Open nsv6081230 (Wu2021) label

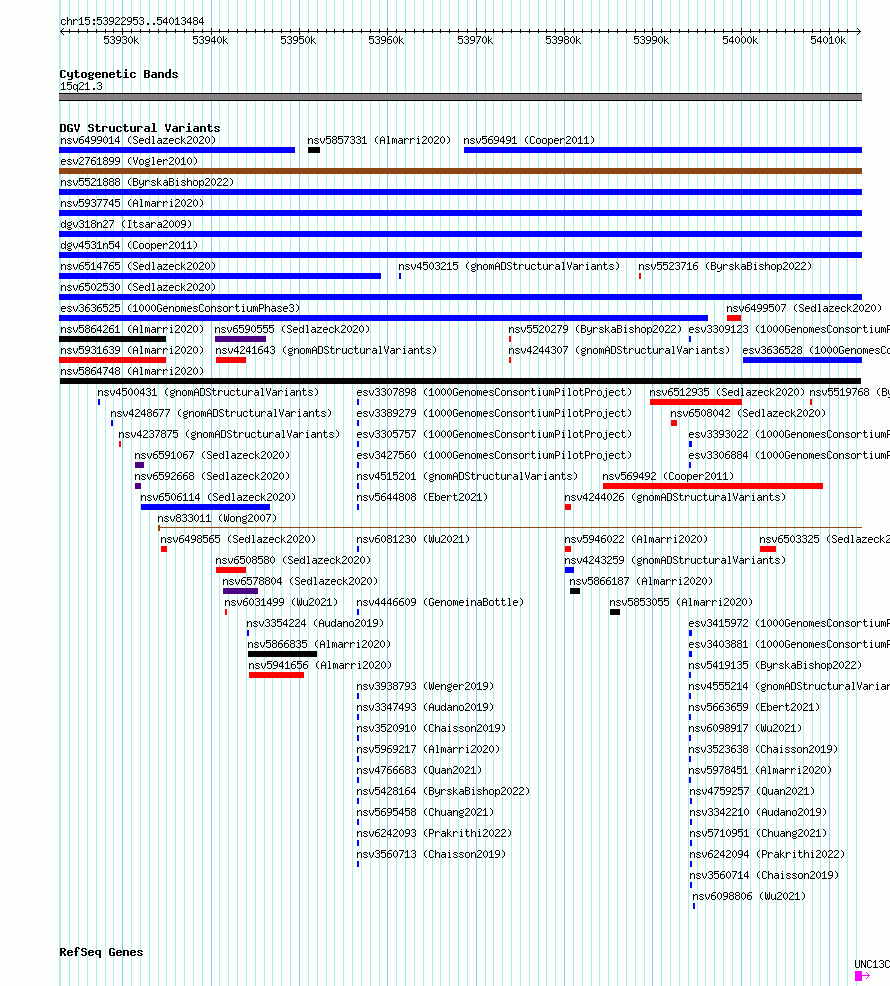point(413,539)
